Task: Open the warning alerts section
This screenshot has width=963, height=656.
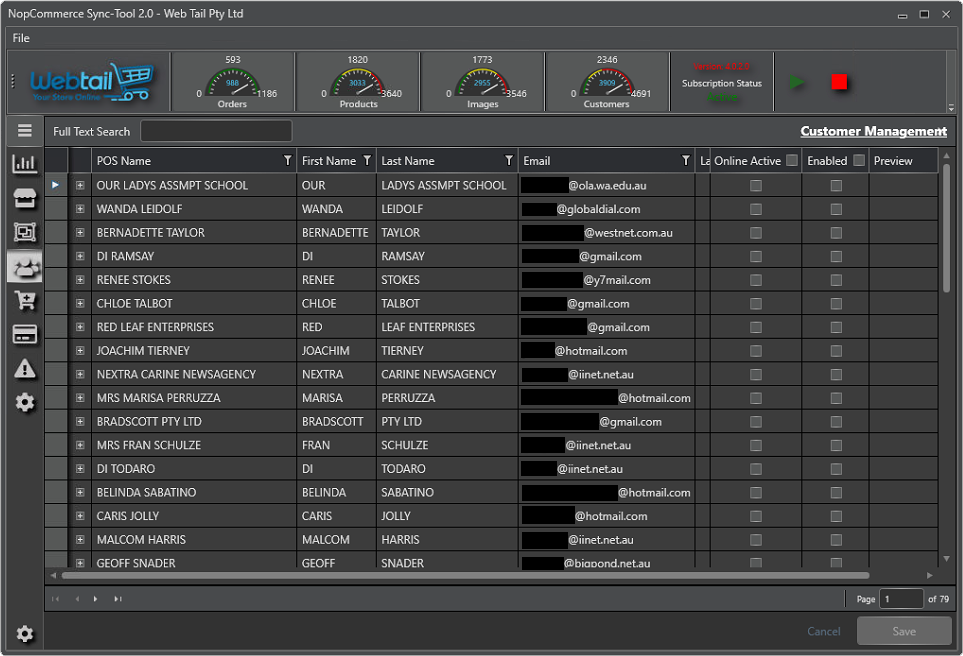Action: point(25,369)
